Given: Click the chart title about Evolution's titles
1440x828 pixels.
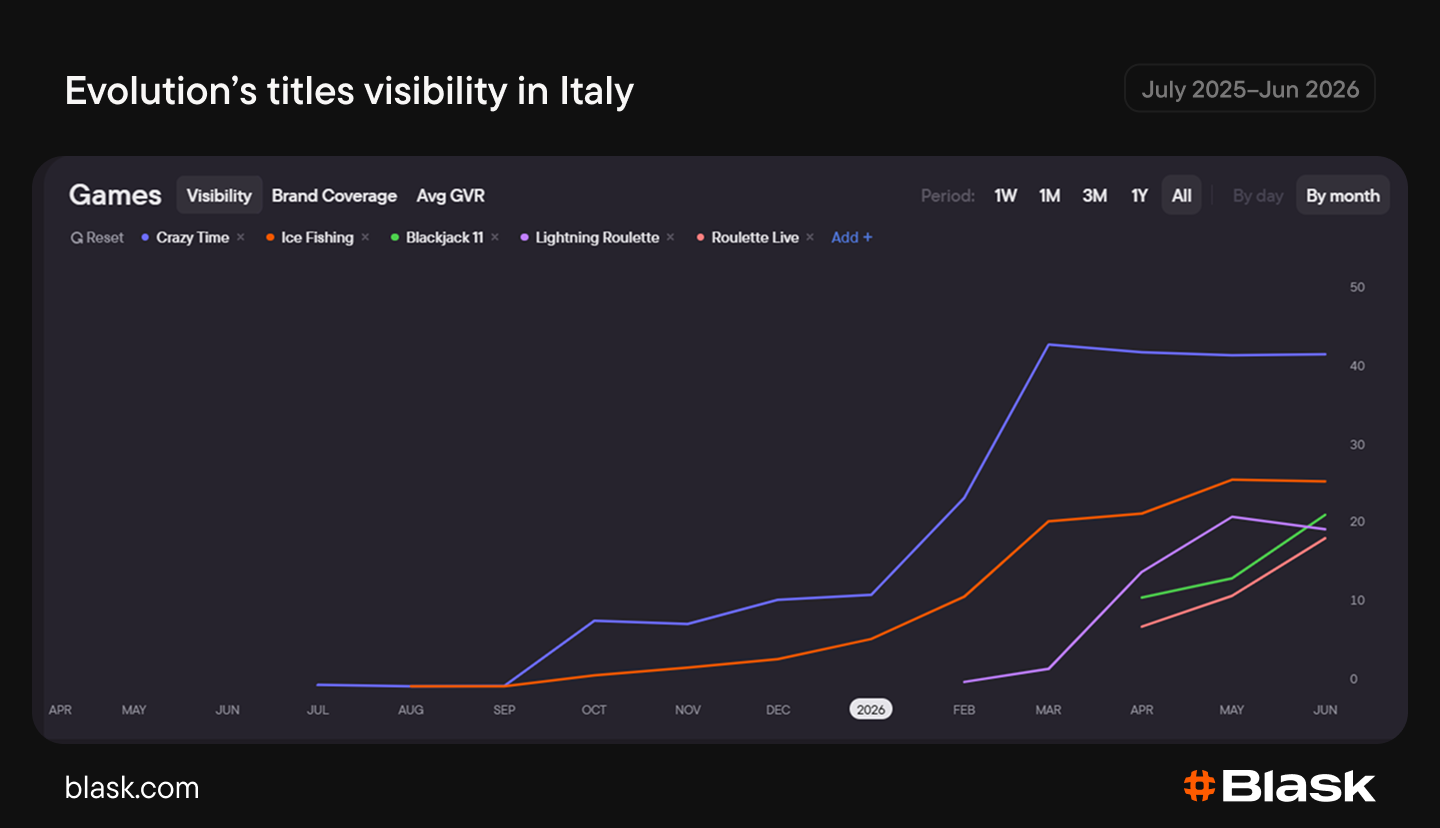Looking at the screenshot, I should pyautogui.click(x=349, y=91).
